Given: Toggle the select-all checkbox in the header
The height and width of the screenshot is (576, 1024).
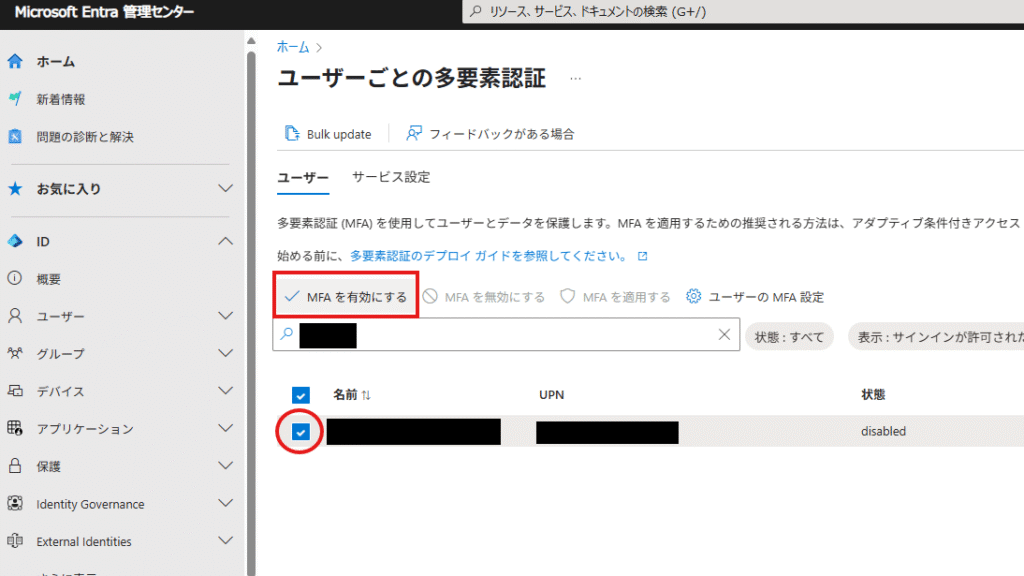Looking at the screenshot, I should pos(300,395).
